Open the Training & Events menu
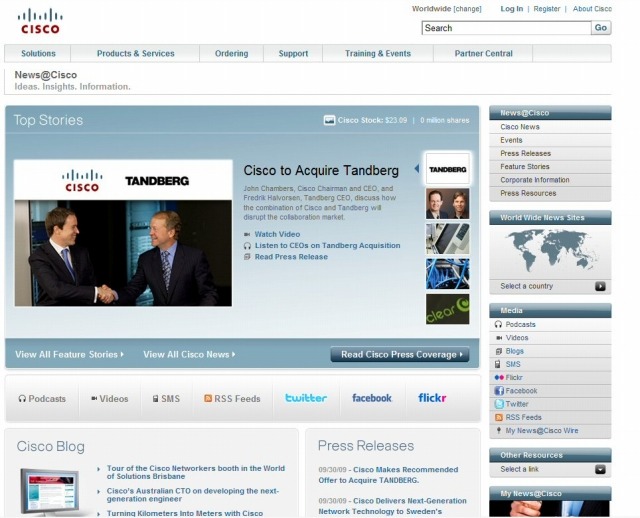640x518 pixels. (x=378, y=53)
